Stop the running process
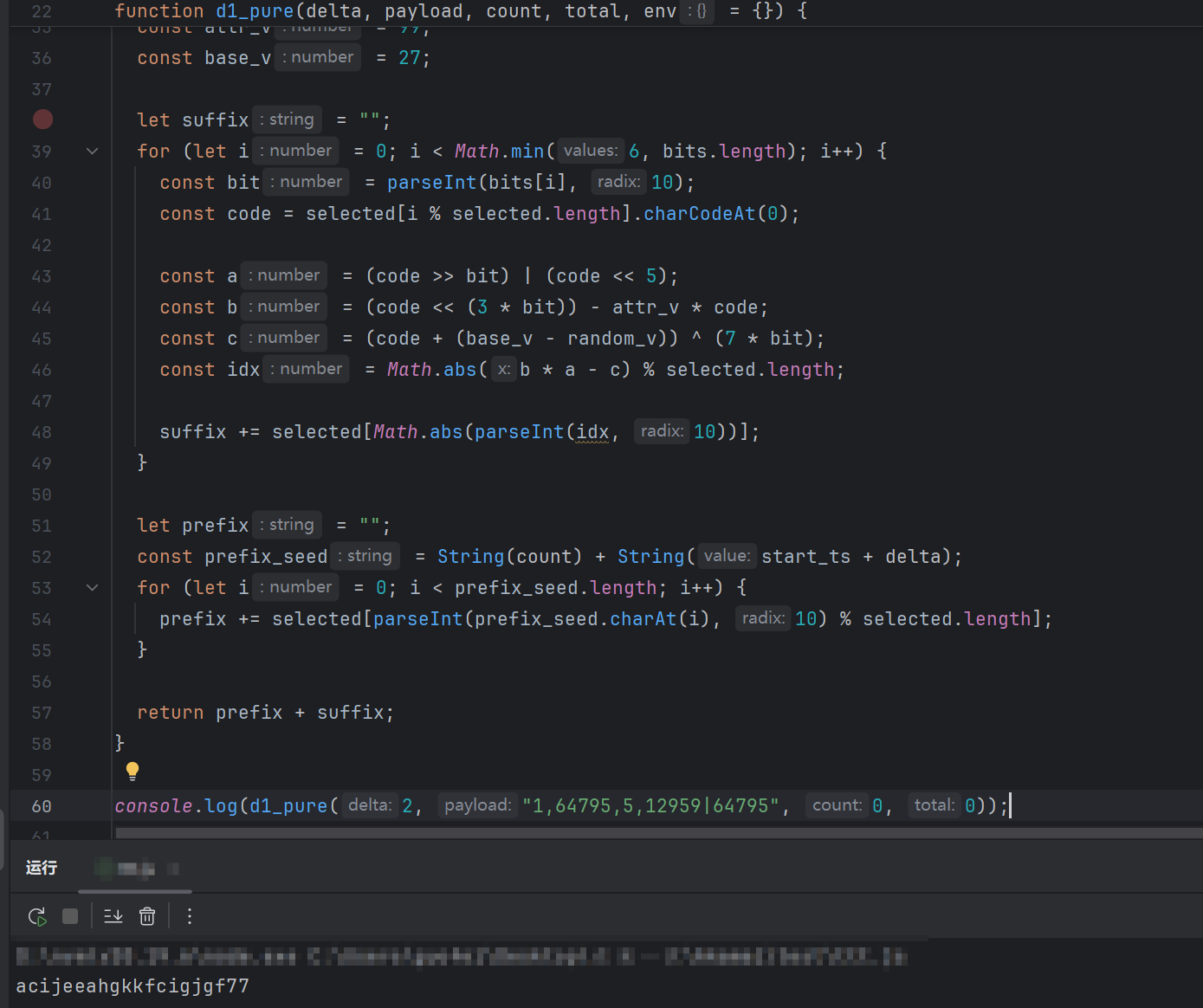 (70, 916)
